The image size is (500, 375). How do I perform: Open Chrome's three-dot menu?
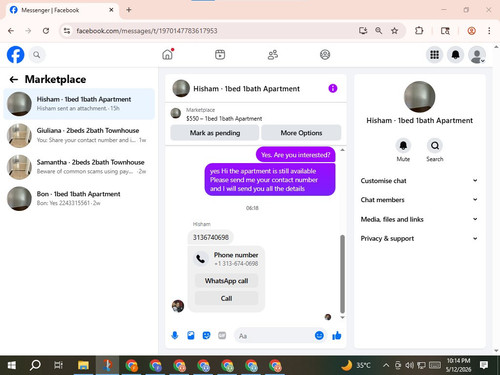(489, 31)
